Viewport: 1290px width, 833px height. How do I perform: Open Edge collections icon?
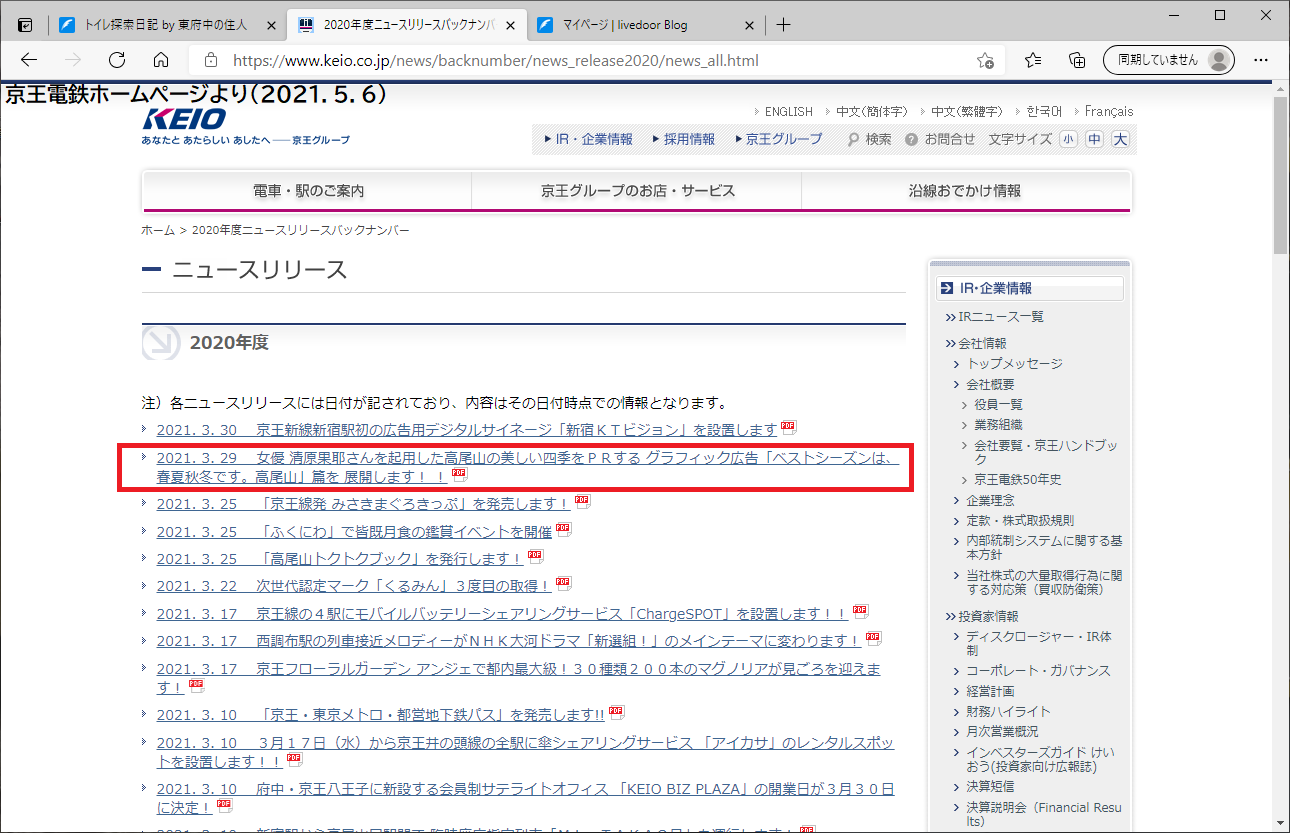point(1077,60)
